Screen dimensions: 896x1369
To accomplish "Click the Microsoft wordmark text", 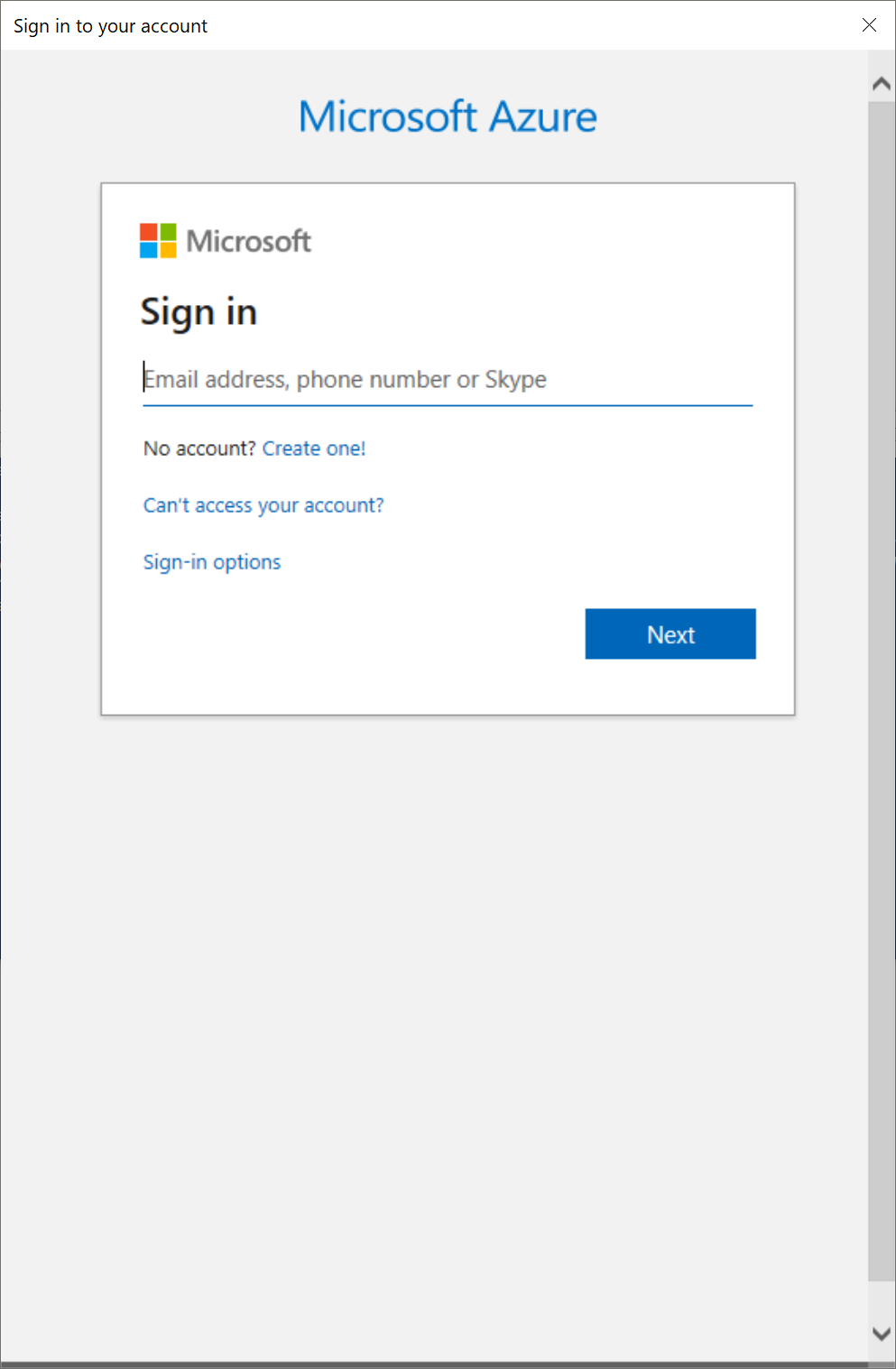I will pyautogui.click(x=248, y=241).
